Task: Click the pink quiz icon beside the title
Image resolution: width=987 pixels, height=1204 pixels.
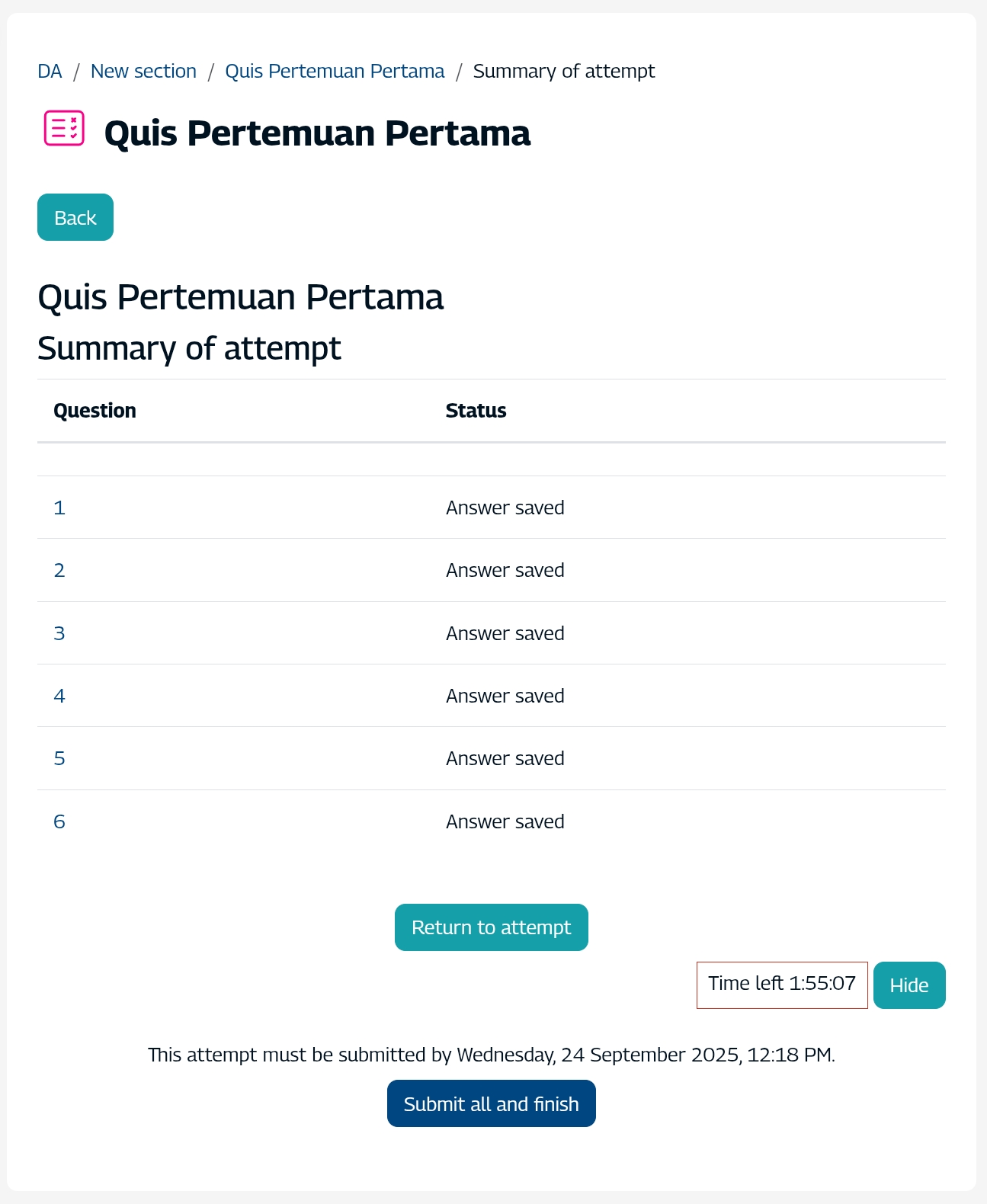Action: pos(62,131)
